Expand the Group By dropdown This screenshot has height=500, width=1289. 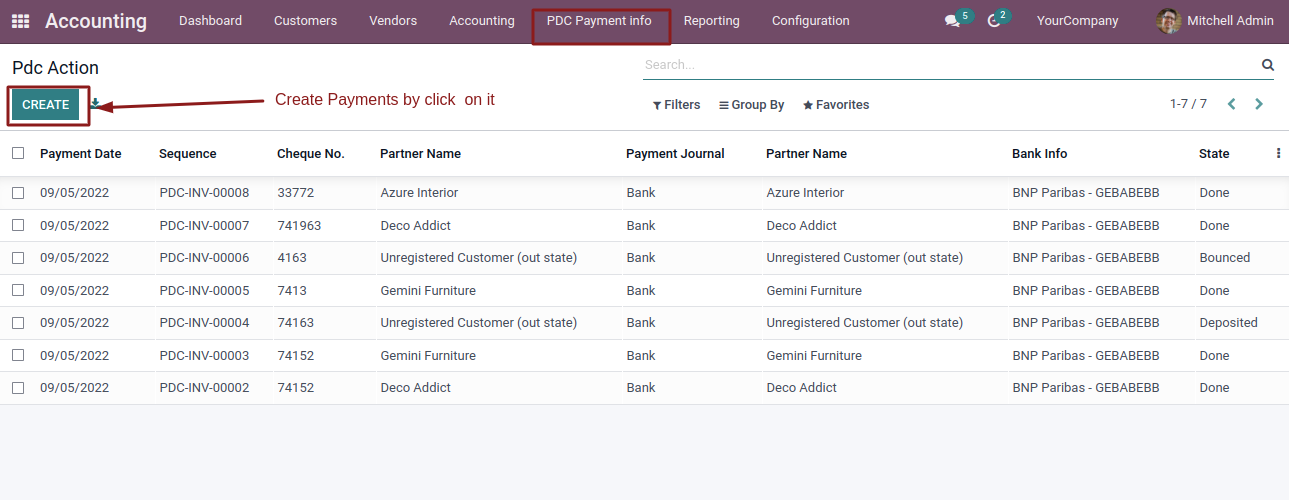[x=752, y=105]
